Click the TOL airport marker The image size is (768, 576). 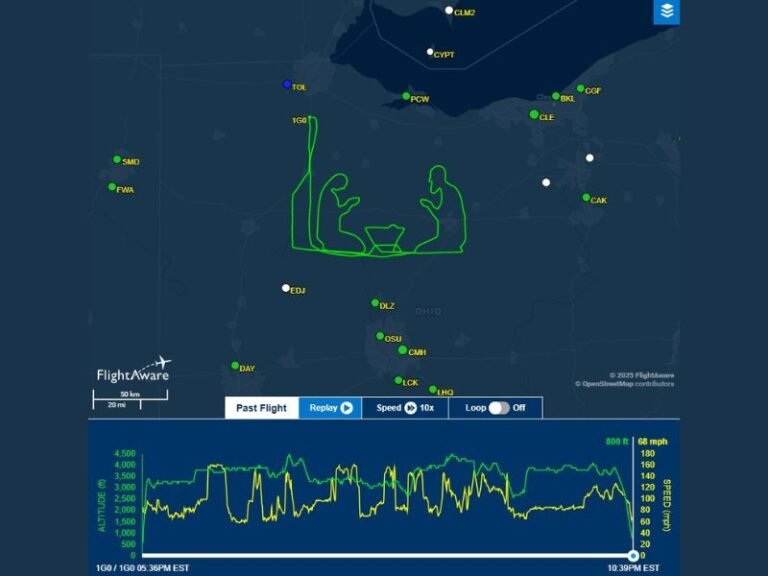287,84
